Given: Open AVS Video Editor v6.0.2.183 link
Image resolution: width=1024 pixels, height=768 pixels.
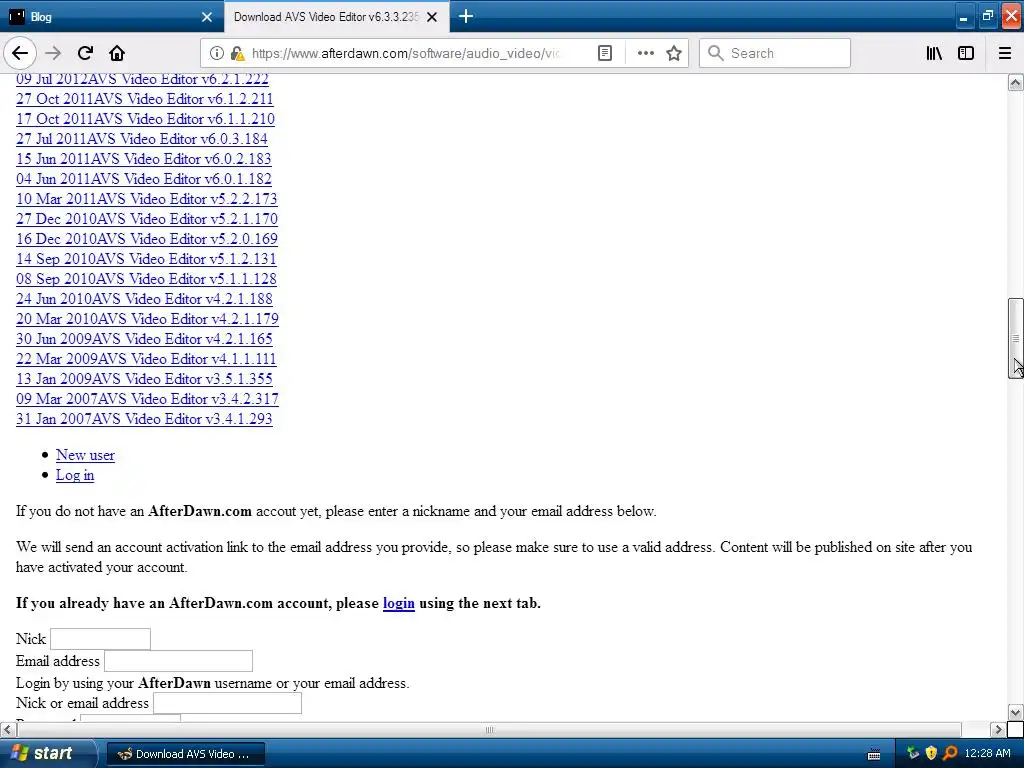Looking at the screenshot, I should [x=144, y=159].
